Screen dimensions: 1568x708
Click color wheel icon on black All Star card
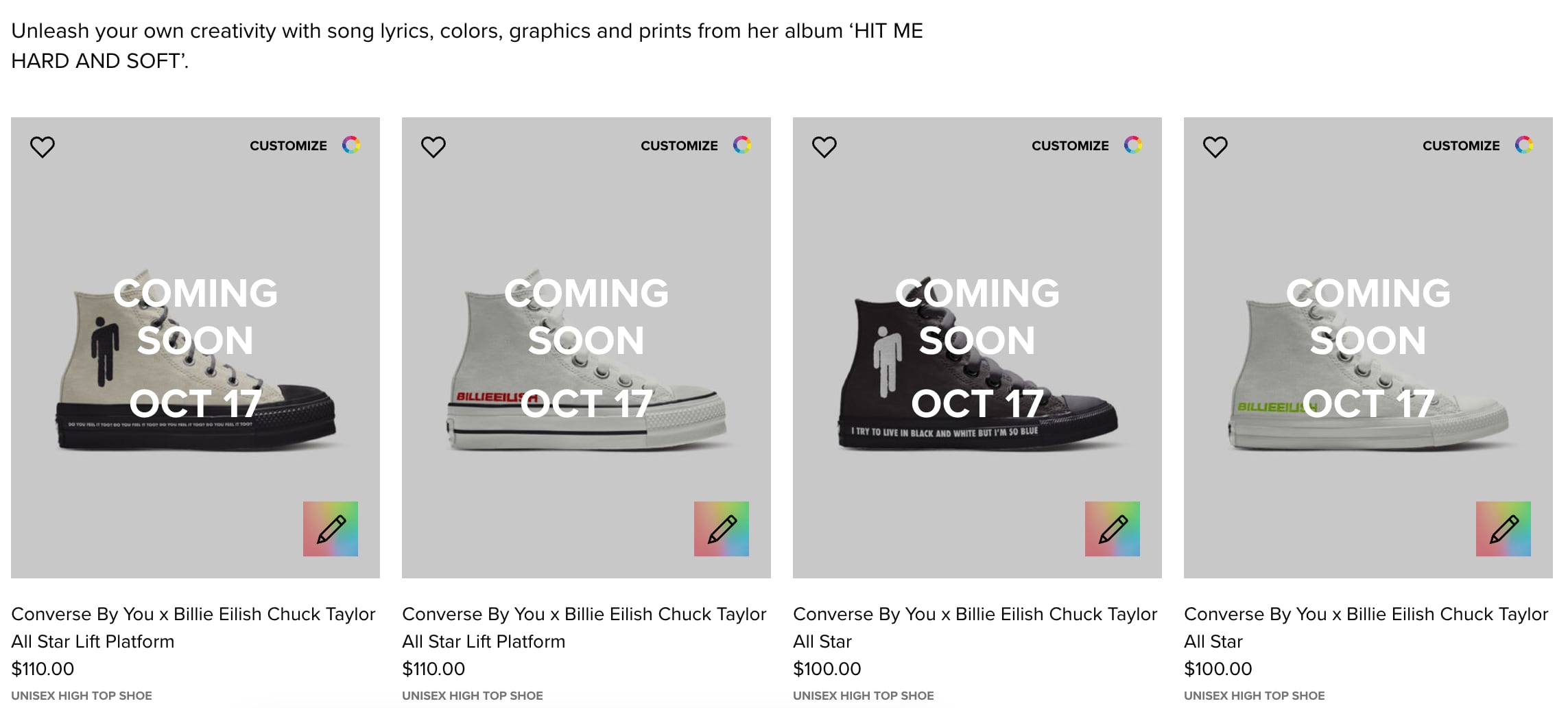coord(1133,145)
